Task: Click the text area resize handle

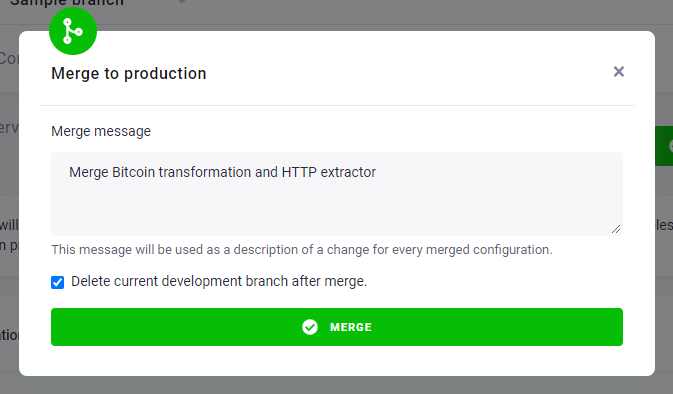Action: pyautogui.click(x=616, y=229)
